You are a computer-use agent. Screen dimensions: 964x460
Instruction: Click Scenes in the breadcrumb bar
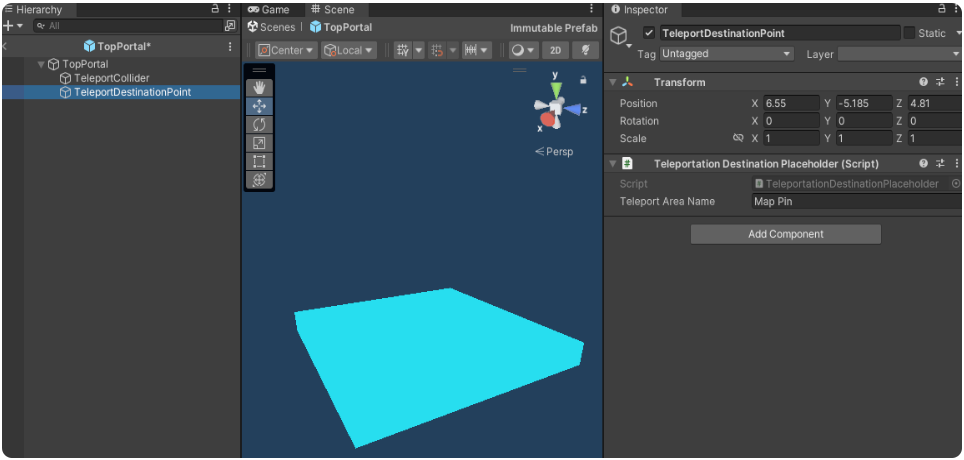(x=272, y=27)
